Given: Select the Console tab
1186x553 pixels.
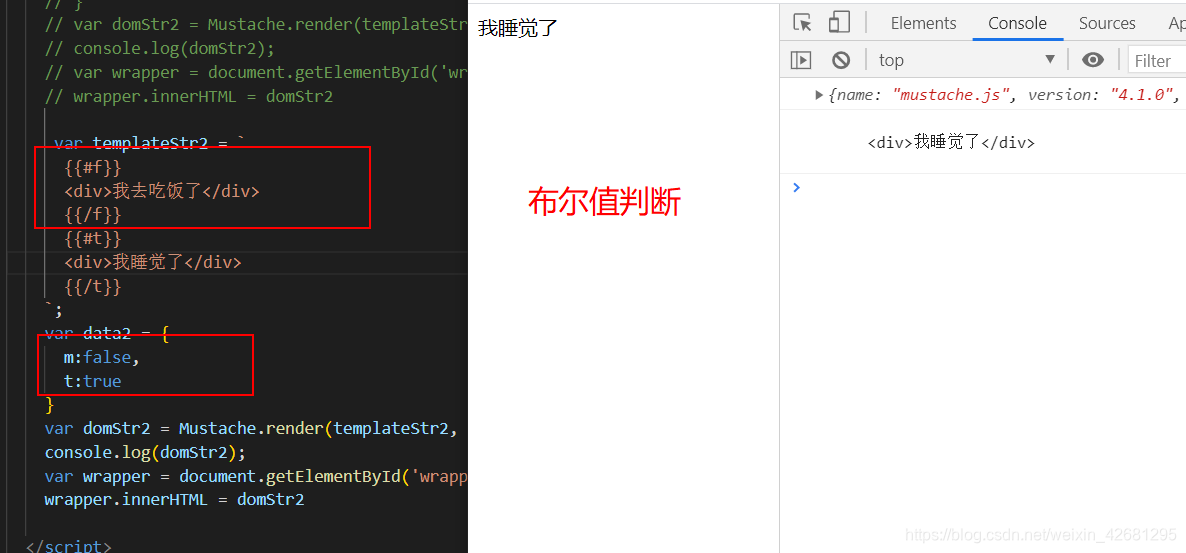Looking at the screenshot, I should pyautogui.click(x=1017, y=23).
